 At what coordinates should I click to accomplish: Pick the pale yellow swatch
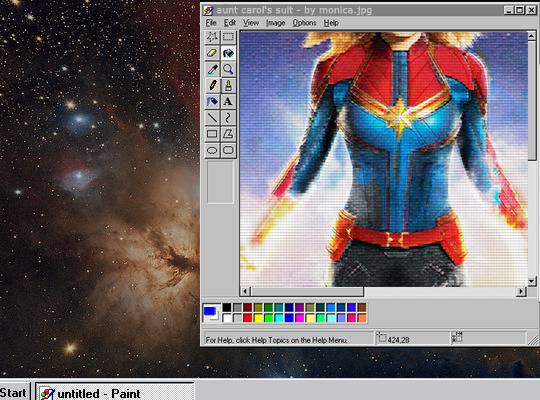point(310,318)
